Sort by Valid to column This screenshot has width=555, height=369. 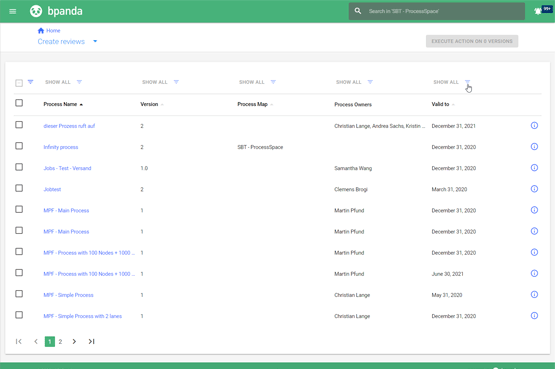click(443, 104)
